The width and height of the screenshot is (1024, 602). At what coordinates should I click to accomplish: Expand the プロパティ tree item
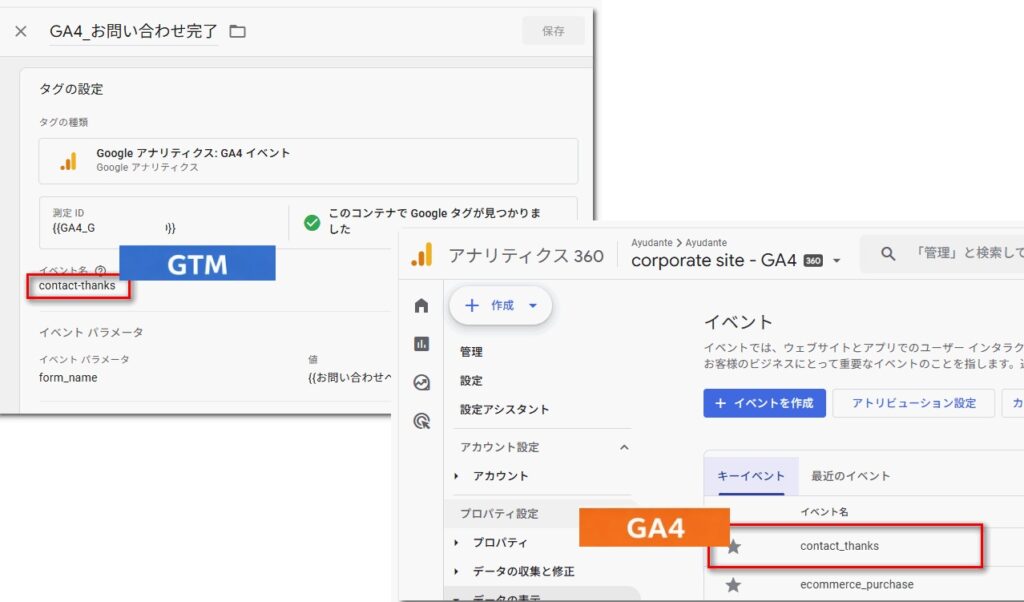point(458,542)
